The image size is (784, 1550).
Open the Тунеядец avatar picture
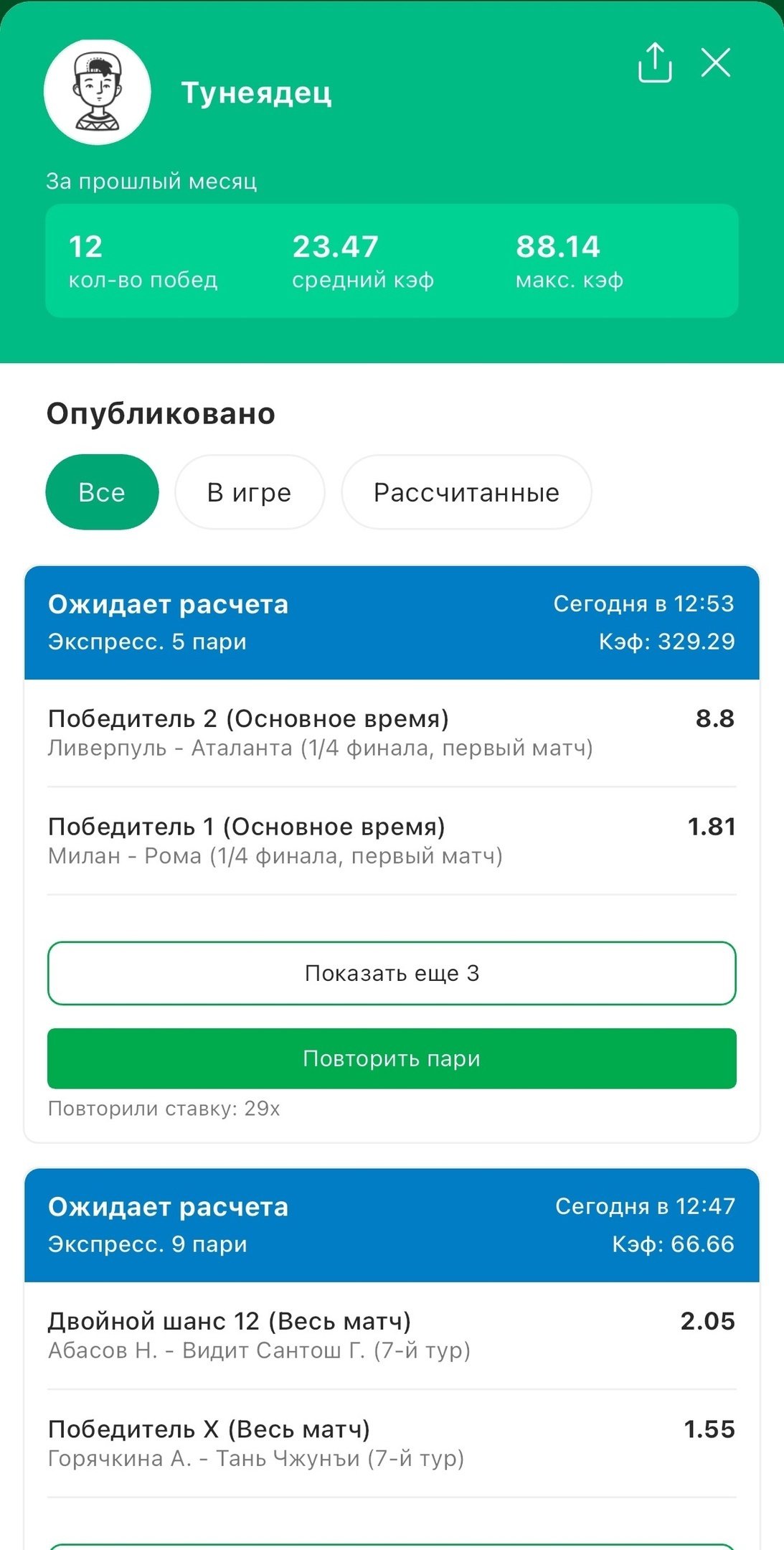(x=98, y=93)
